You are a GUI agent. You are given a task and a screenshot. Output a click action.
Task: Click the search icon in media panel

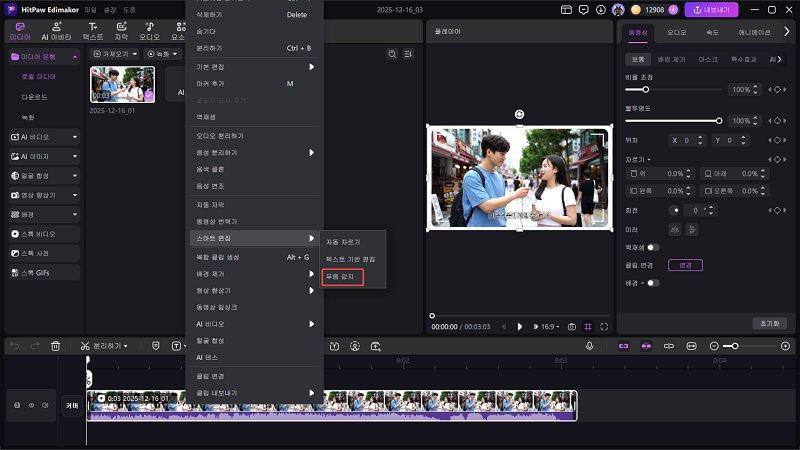click(x=392, y=53)
